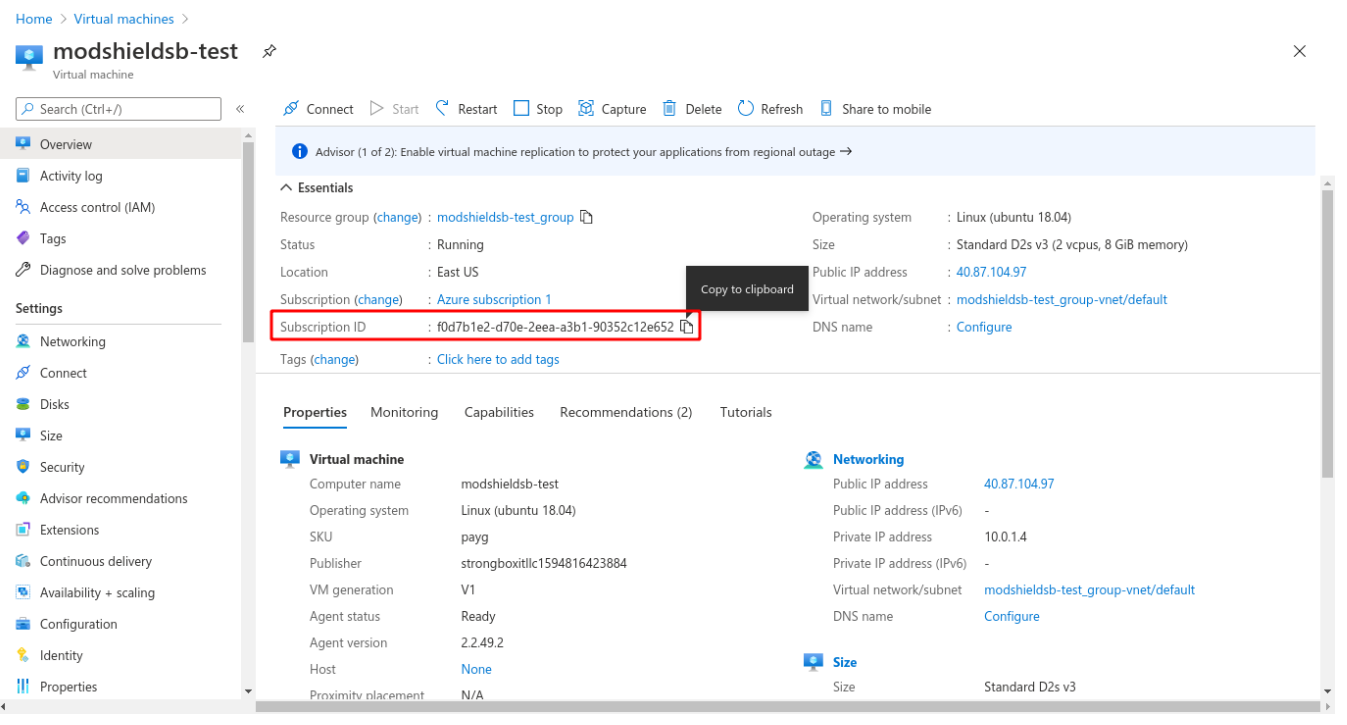Click here to add tags link
The image size is (1347, 725).
pyautogui.click(x=498, y=359)
